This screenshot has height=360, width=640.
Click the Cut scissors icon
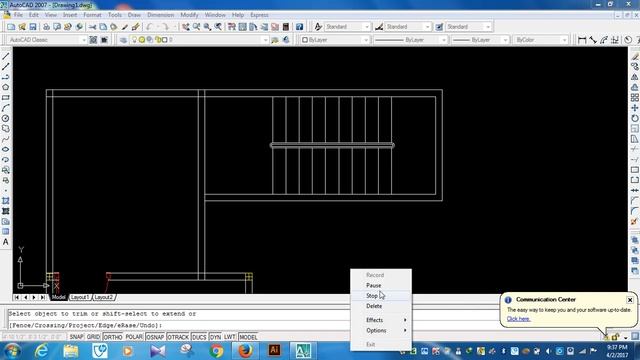tap(93, 27)
